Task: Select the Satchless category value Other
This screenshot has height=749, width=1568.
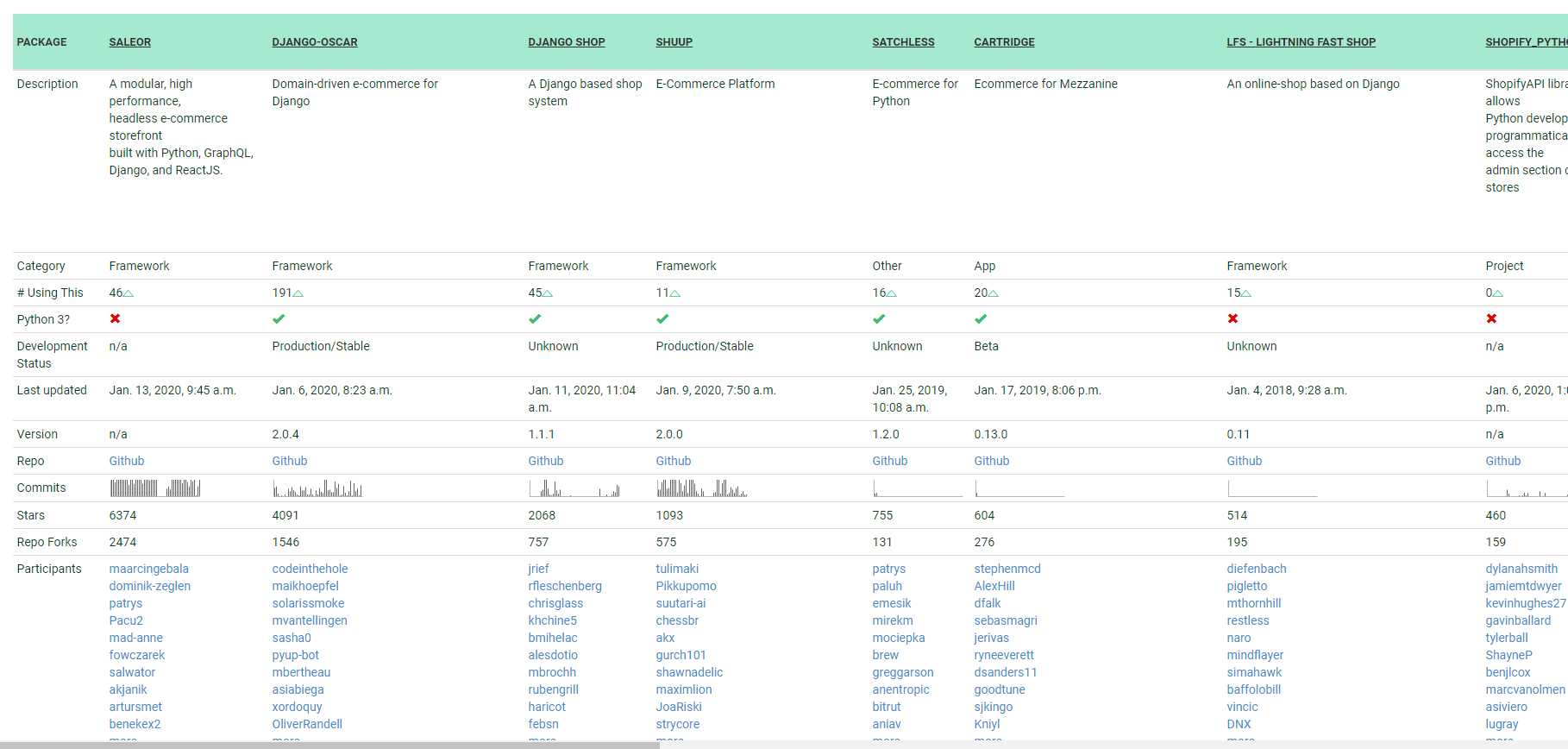Action: 887,266
